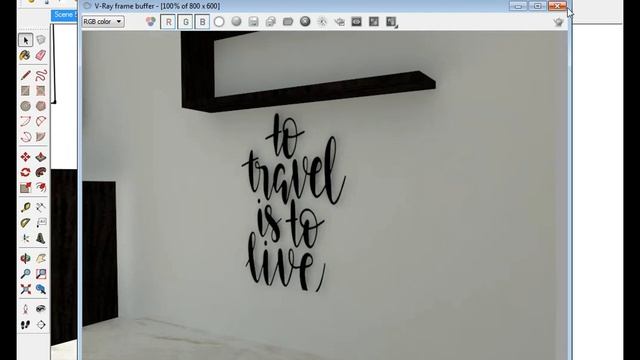This screenshot has width=640, height=360.
Task: Choose the Follow Me tool
Action: [41, 172]
